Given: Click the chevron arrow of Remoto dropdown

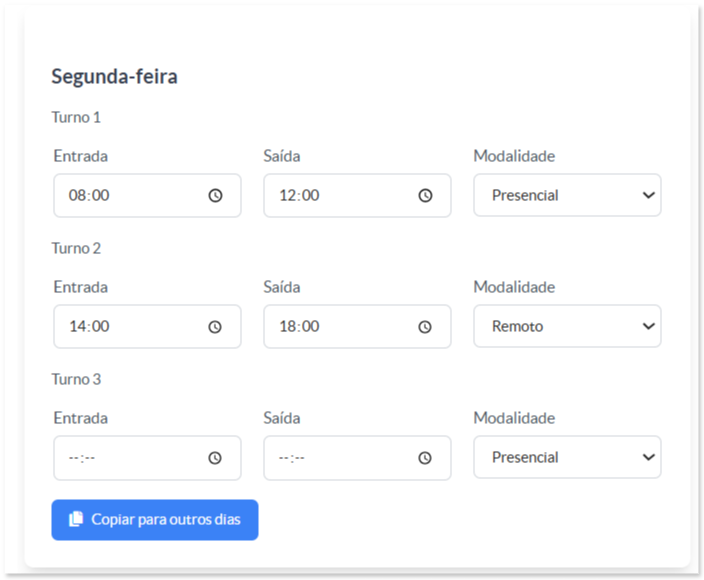Looking at the screenshot, I should (648, 326).
